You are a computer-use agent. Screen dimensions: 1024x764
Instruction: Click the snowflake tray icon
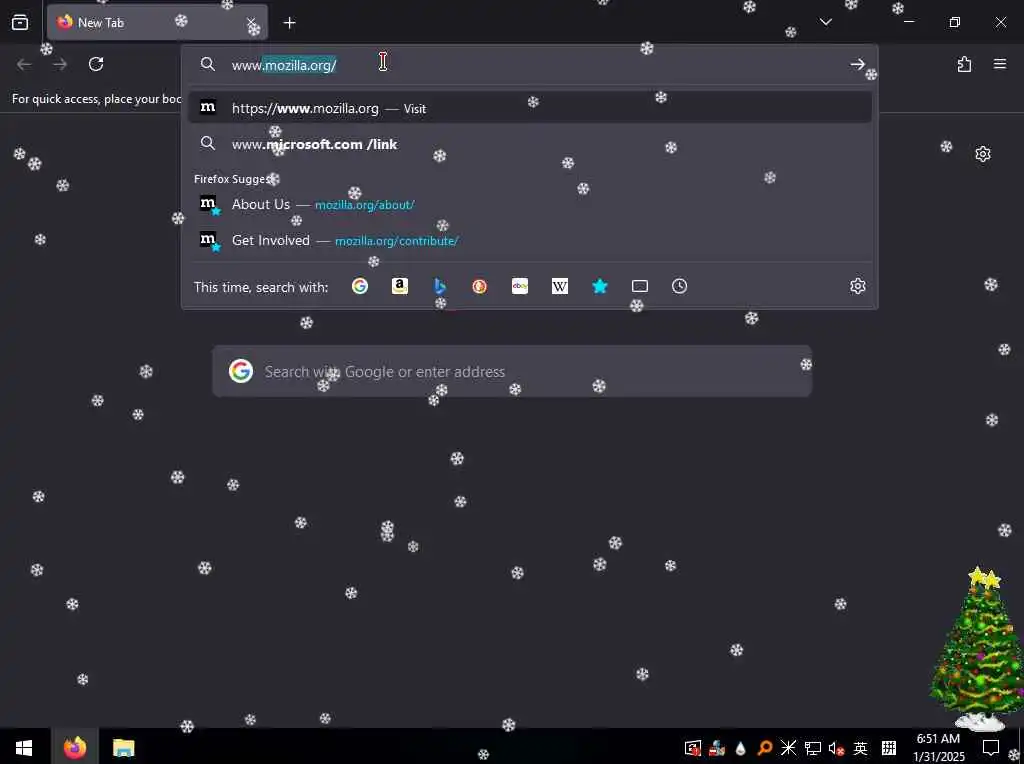coord(788,748)
